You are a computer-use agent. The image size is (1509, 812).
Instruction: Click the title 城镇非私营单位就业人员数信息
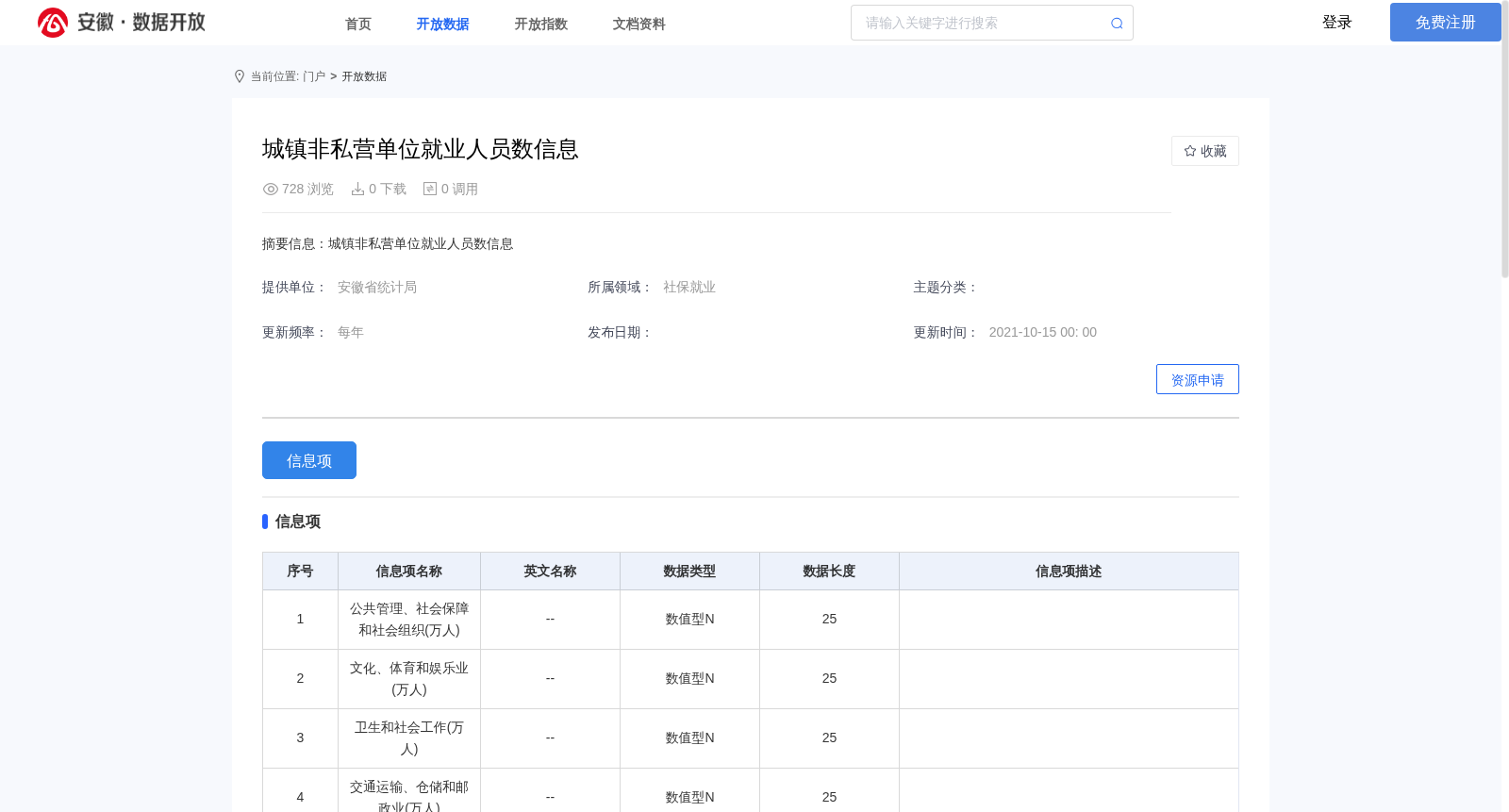click(x=421, y=149)
